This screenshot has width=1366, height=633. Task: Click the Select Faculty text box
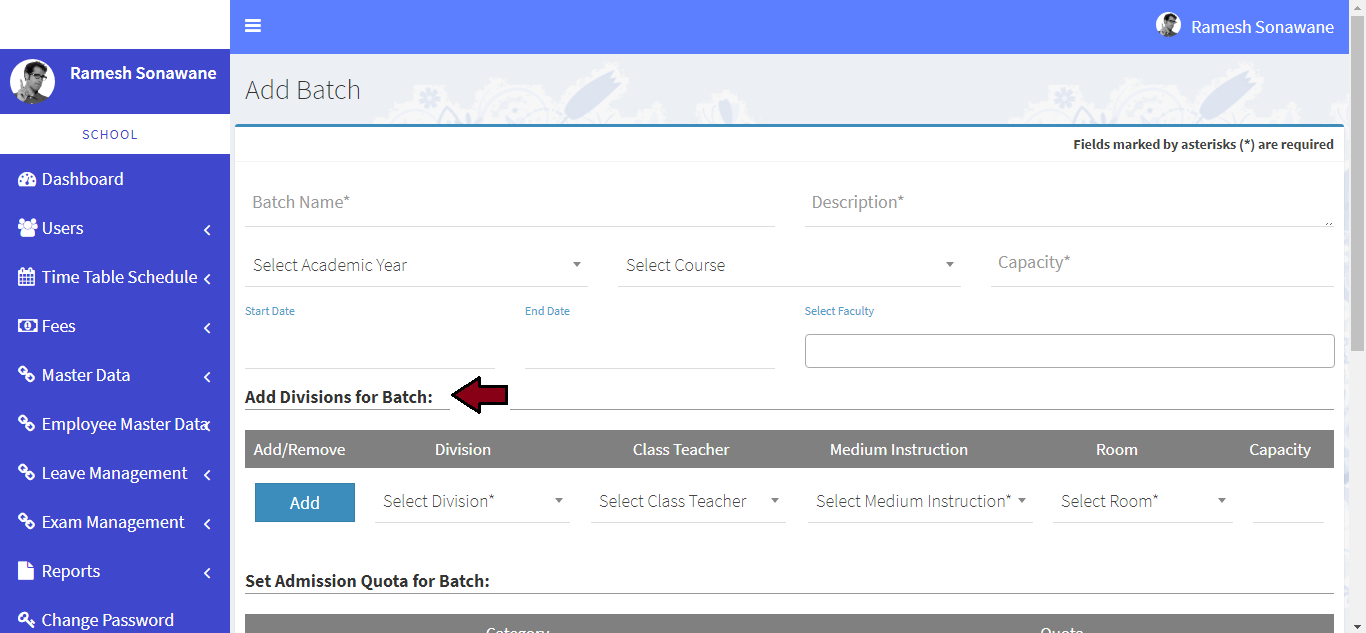1069,351
